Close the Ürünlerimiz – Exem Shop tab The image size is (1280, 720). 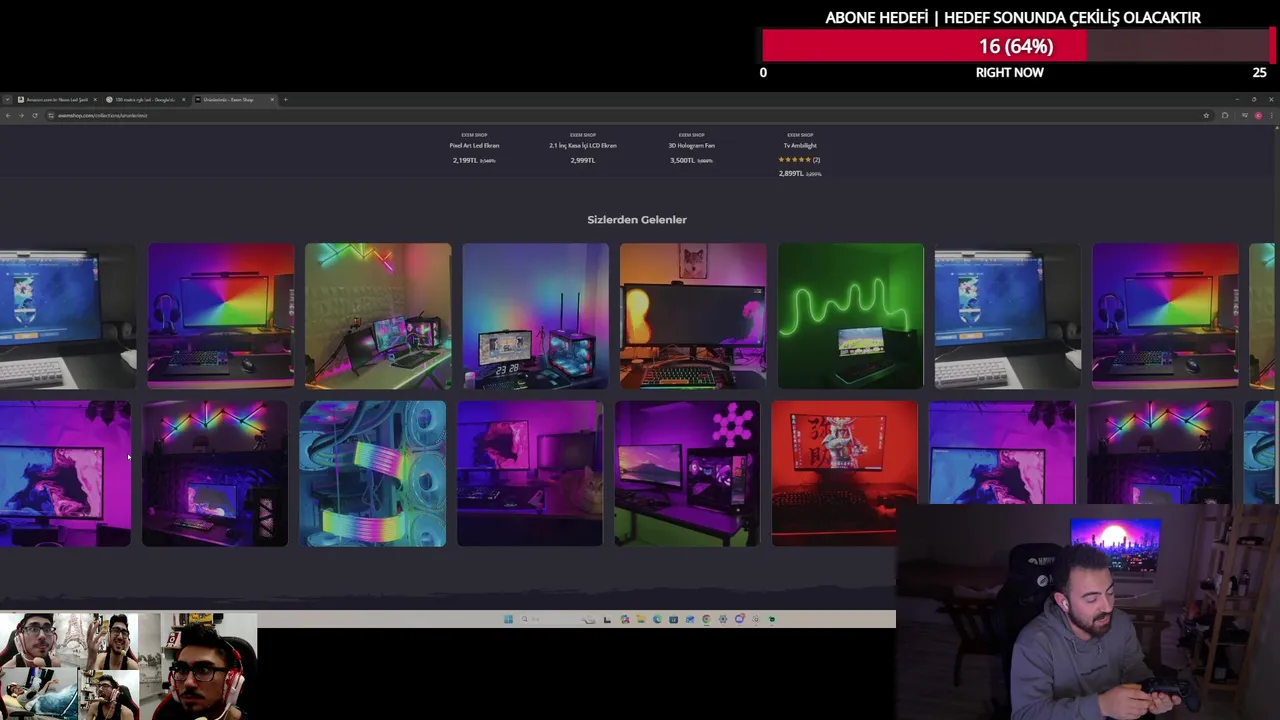click(272, 99)
